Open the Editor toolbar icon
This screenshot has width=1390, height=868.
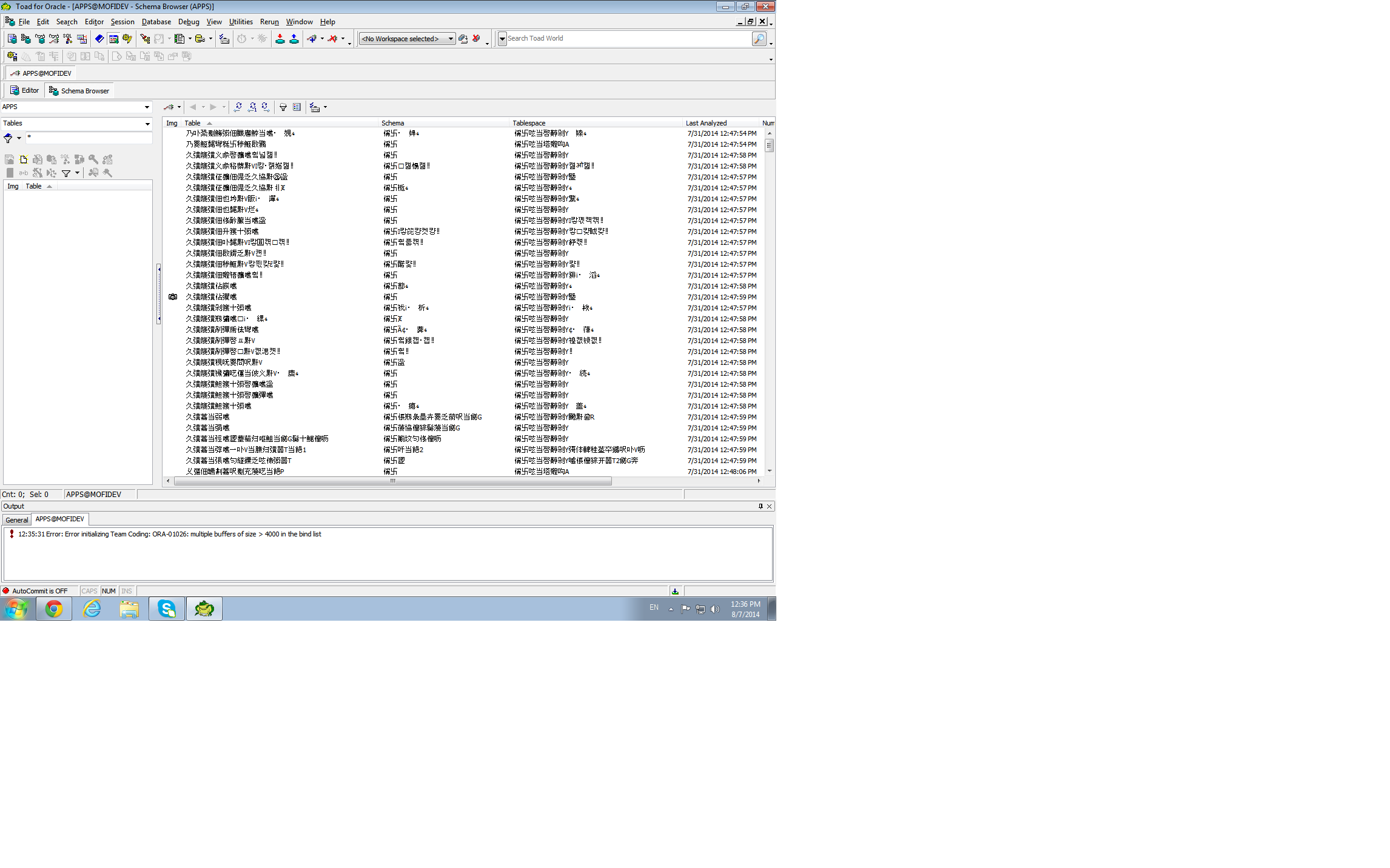(x=12, y=39)
